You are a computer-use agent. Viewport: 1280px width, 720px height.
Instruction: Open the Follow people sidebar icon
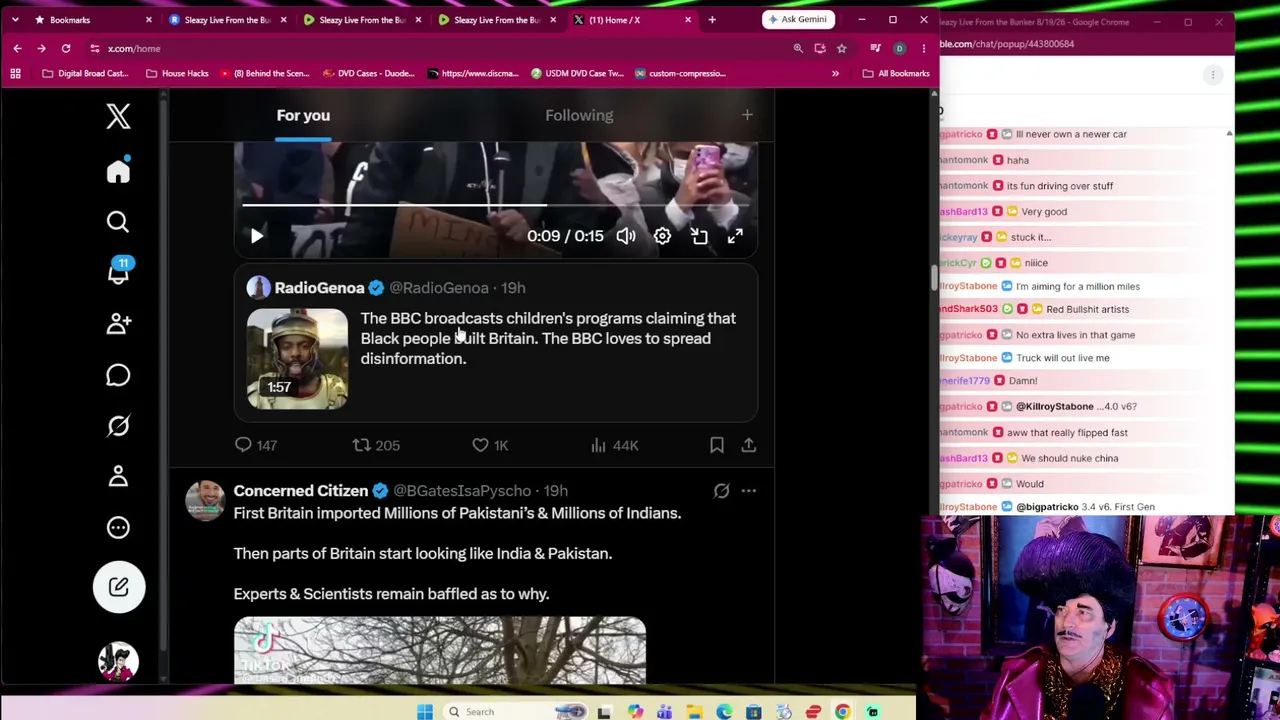pyautogui.click(x=118, y=323)
